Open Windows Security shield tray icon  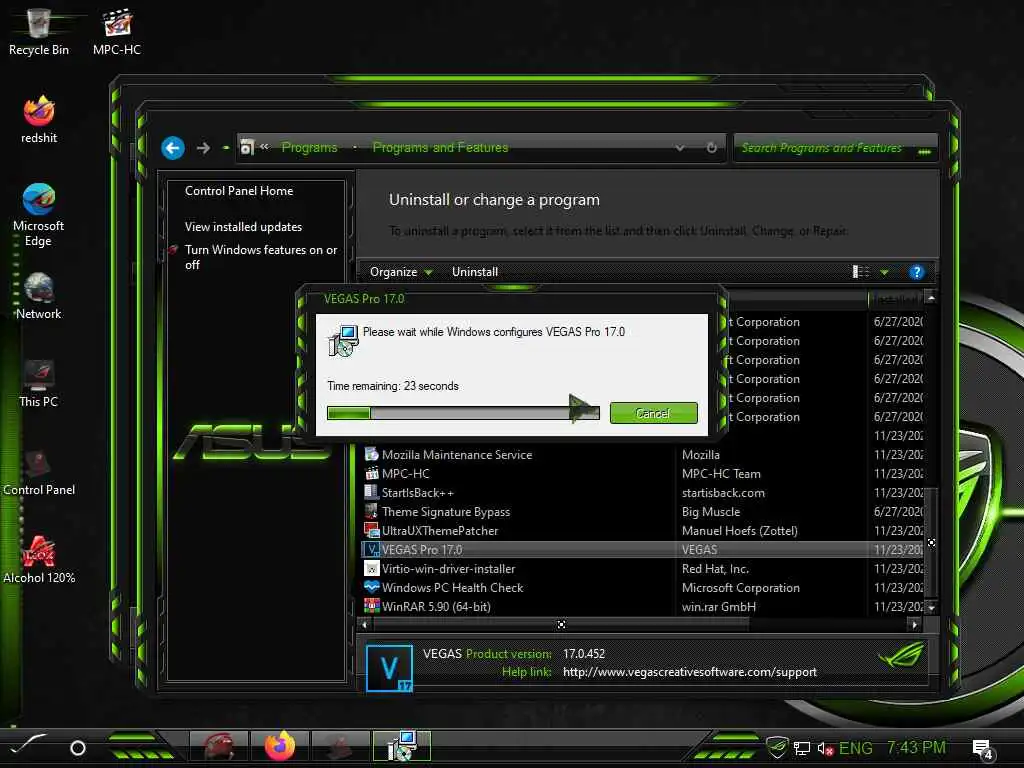[x=777, y=746]
